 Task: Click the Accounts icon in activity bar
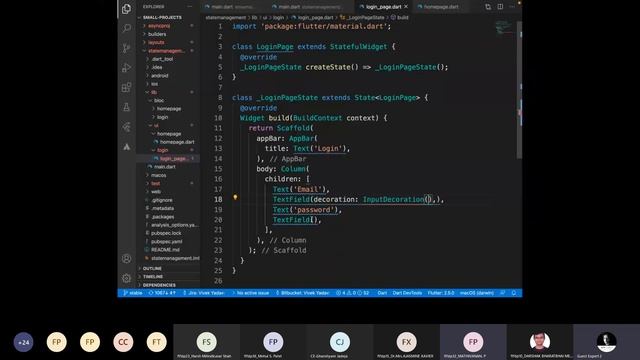pyautogui.click(x=127, y=259)
